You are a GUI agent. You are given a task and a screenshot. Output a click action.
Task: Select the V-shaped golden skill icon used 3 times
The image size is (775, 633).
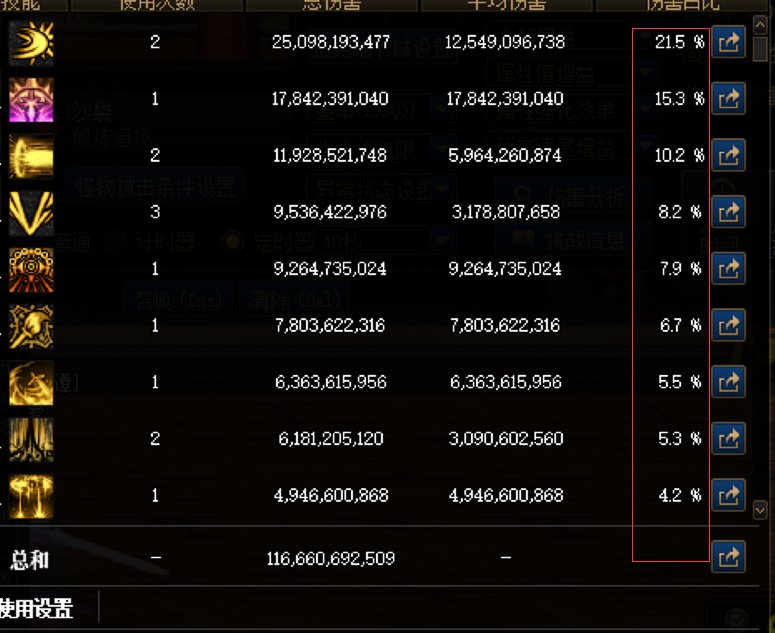point(31,213)
